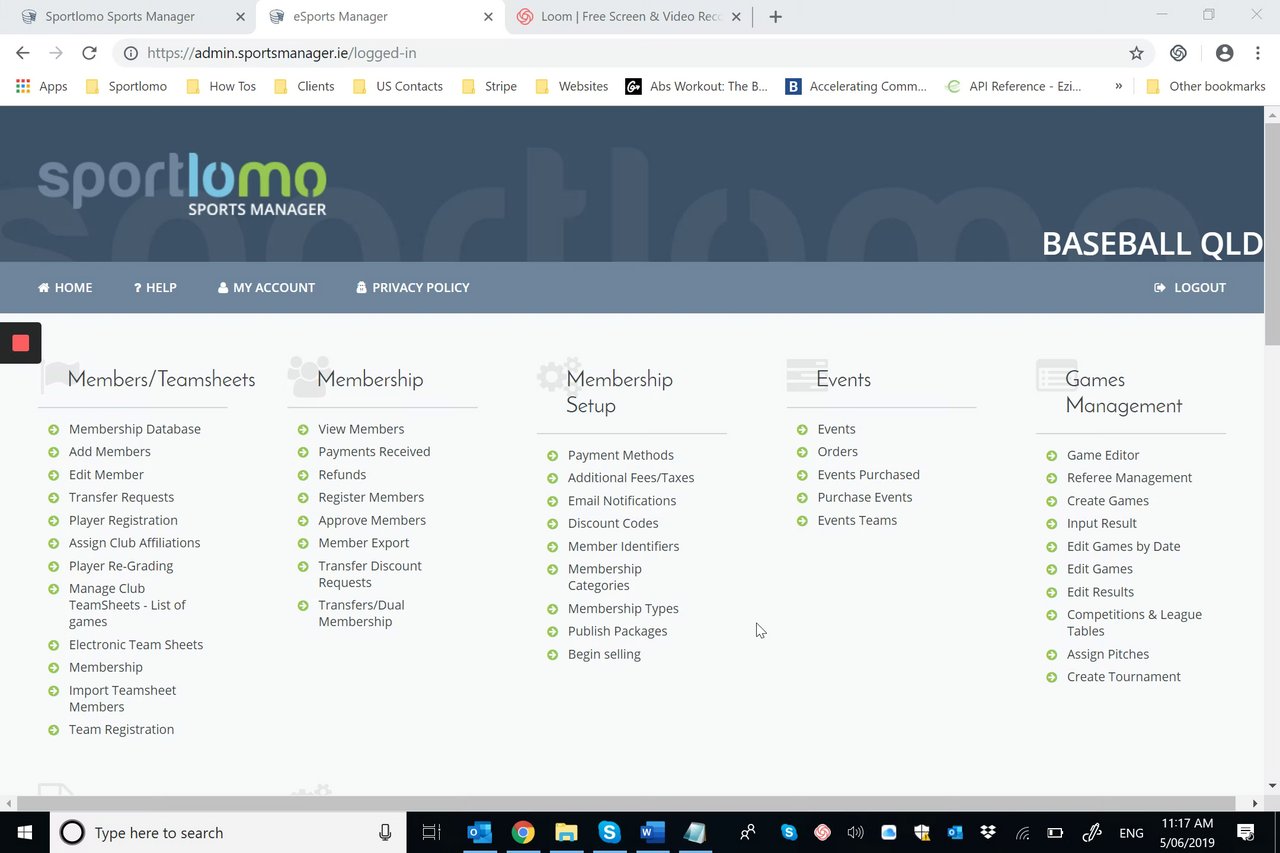Open Word from the taskbar
The image size is (1280, 853).
(652, 832)
